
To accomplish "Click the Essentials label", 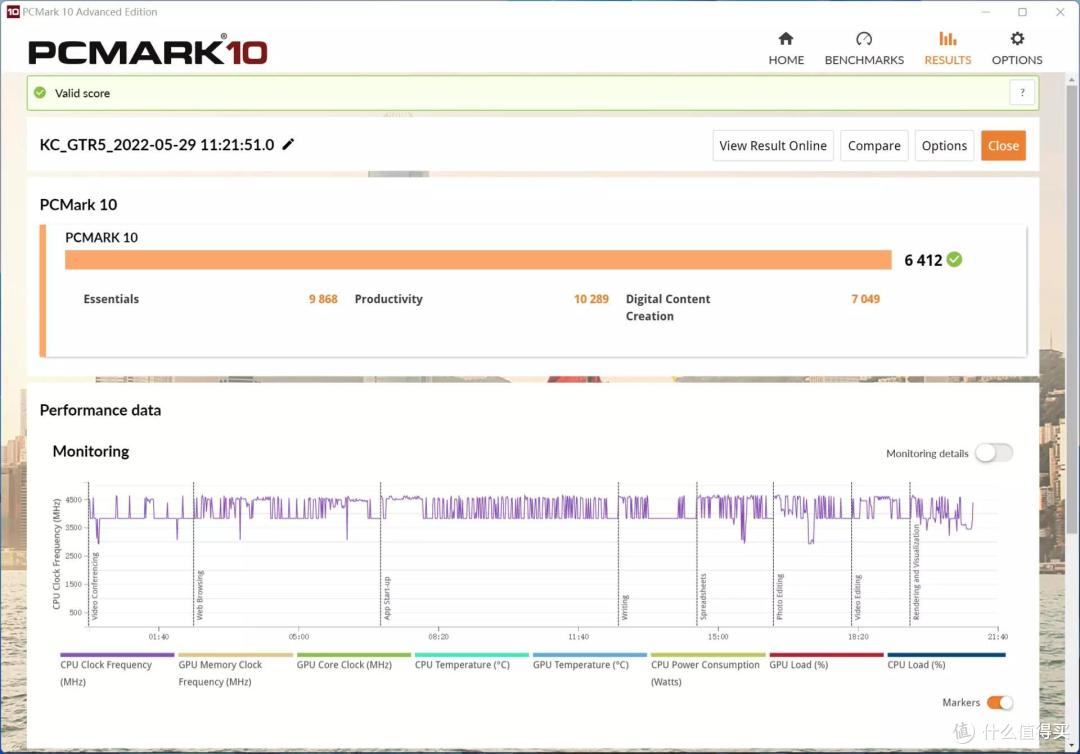I will (x=111, y=299).
